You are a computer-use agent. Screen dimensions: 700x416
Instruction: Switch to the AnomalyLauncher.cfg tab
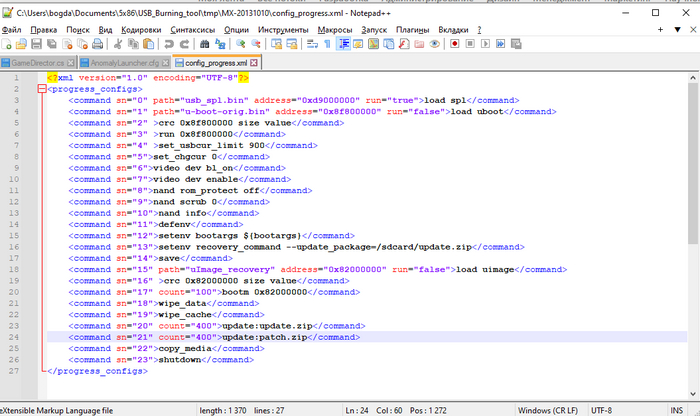coord(124,63)
